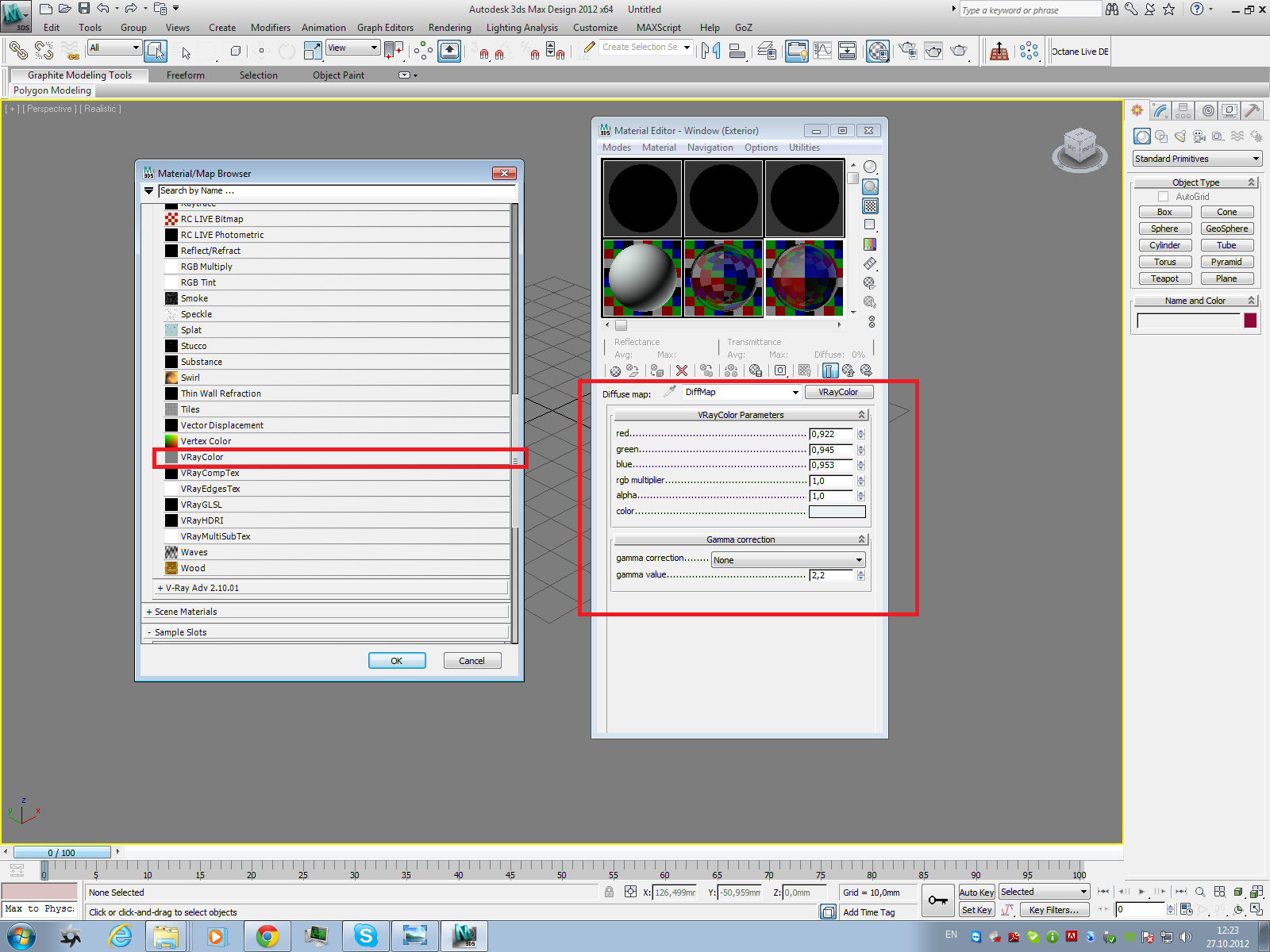Open the View reference coordinate dropdown
1270x952 pixels.
click(x=352, y=48)
